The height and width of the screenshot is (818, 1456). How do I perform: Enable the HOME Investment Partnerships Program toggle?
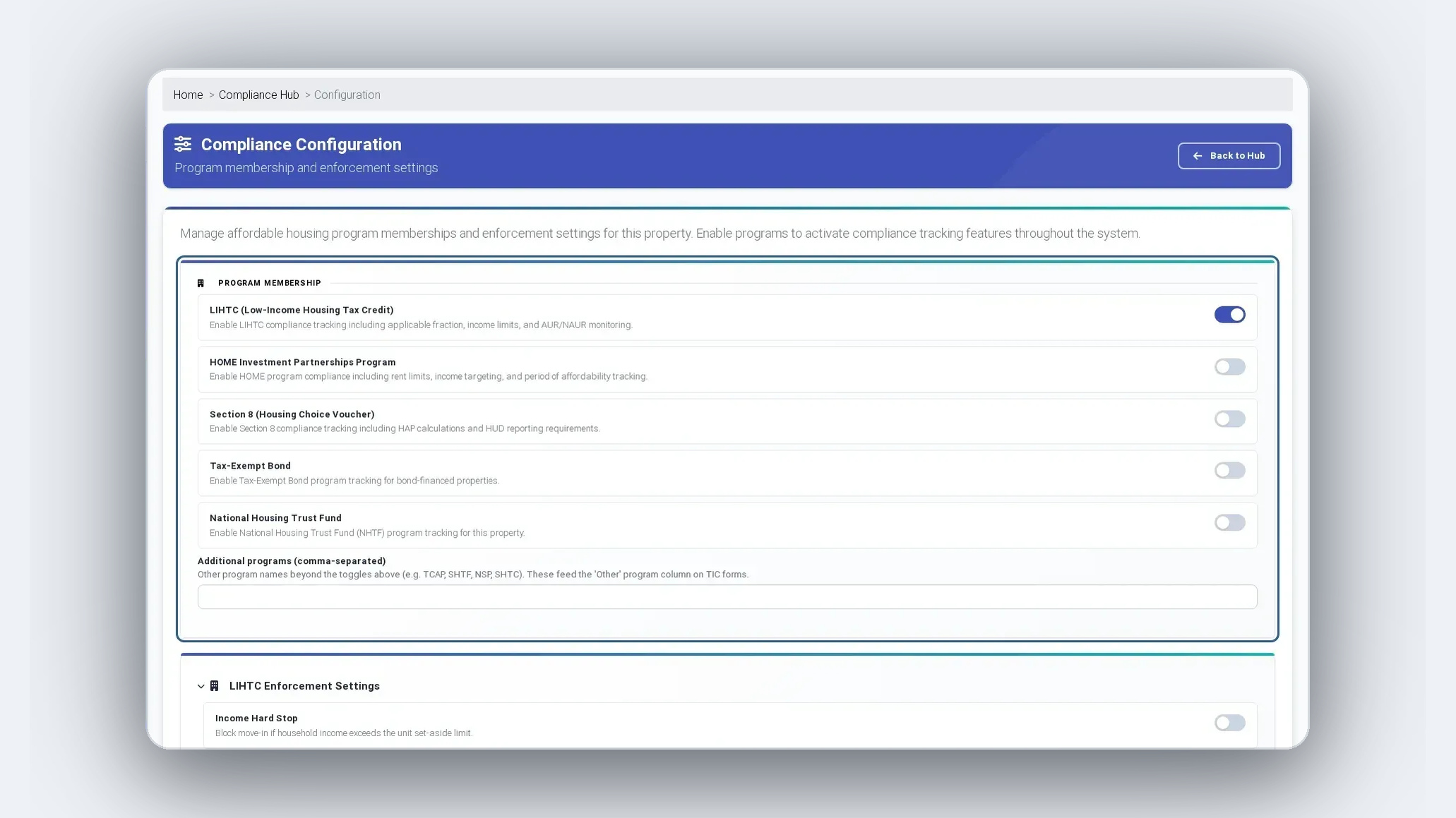pos(1229,367)
